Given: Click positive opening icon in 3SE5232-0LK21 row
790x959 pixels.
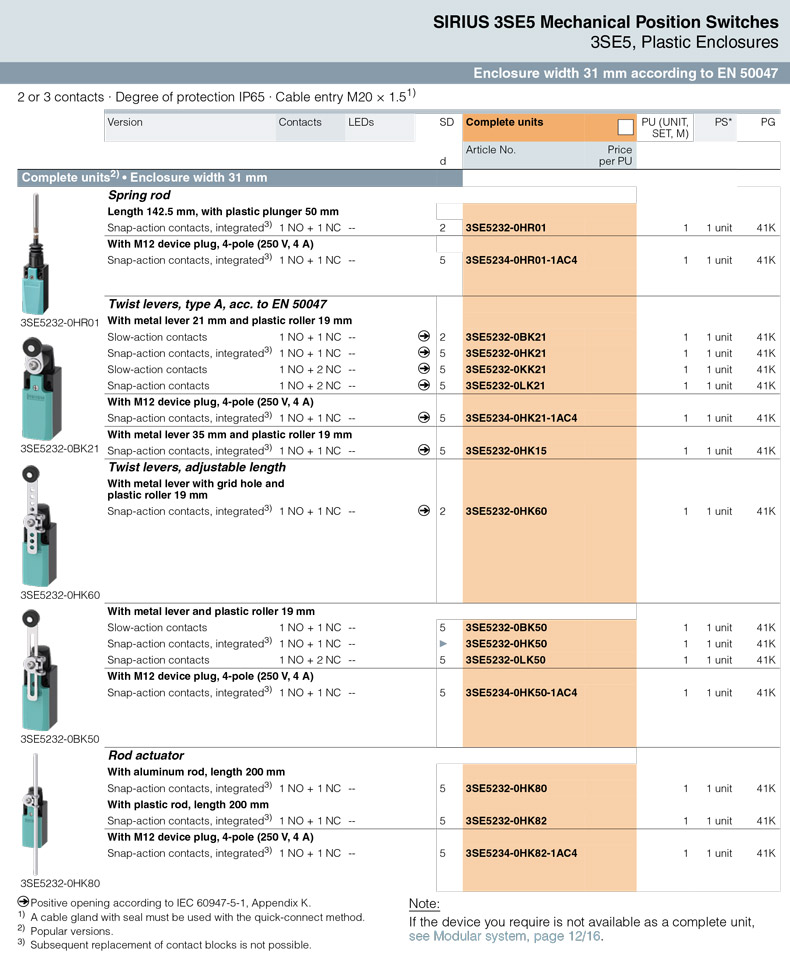Looking at the screenshot, I should [424, 385].
